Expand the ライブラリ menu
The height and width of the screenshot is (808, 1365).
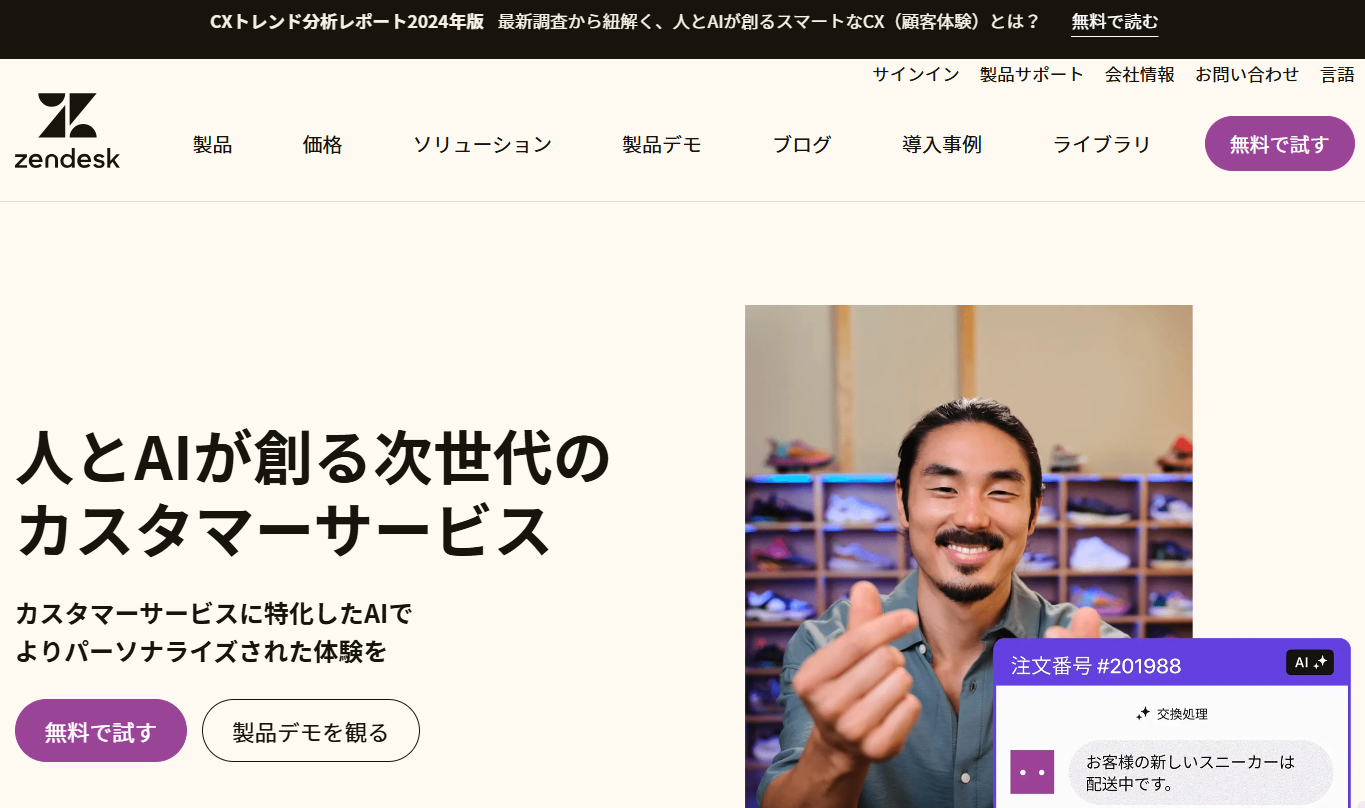point(1102,144)
